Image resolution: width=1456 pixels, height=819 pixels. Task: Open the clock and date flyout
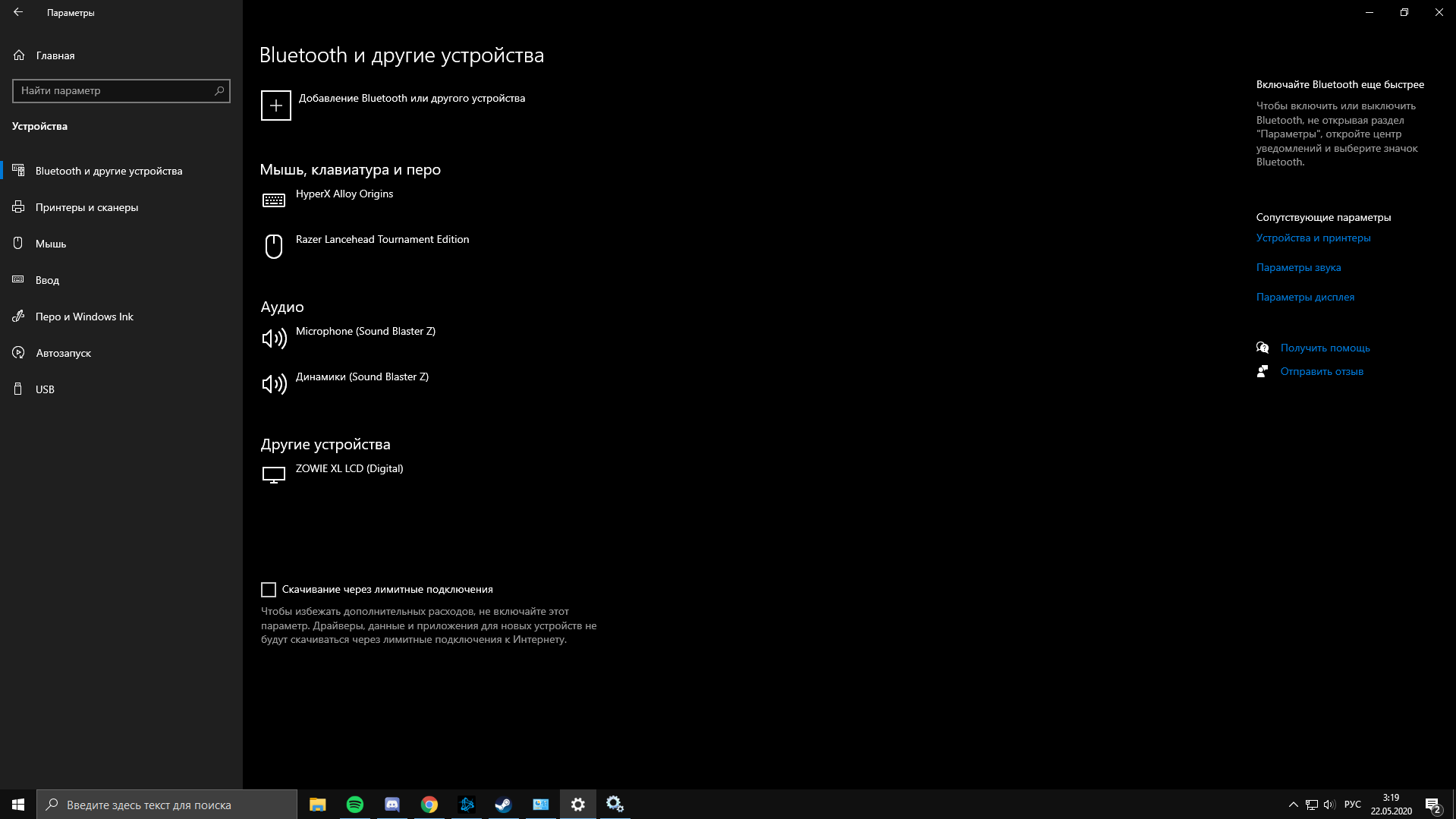[x=1392, y=805]
